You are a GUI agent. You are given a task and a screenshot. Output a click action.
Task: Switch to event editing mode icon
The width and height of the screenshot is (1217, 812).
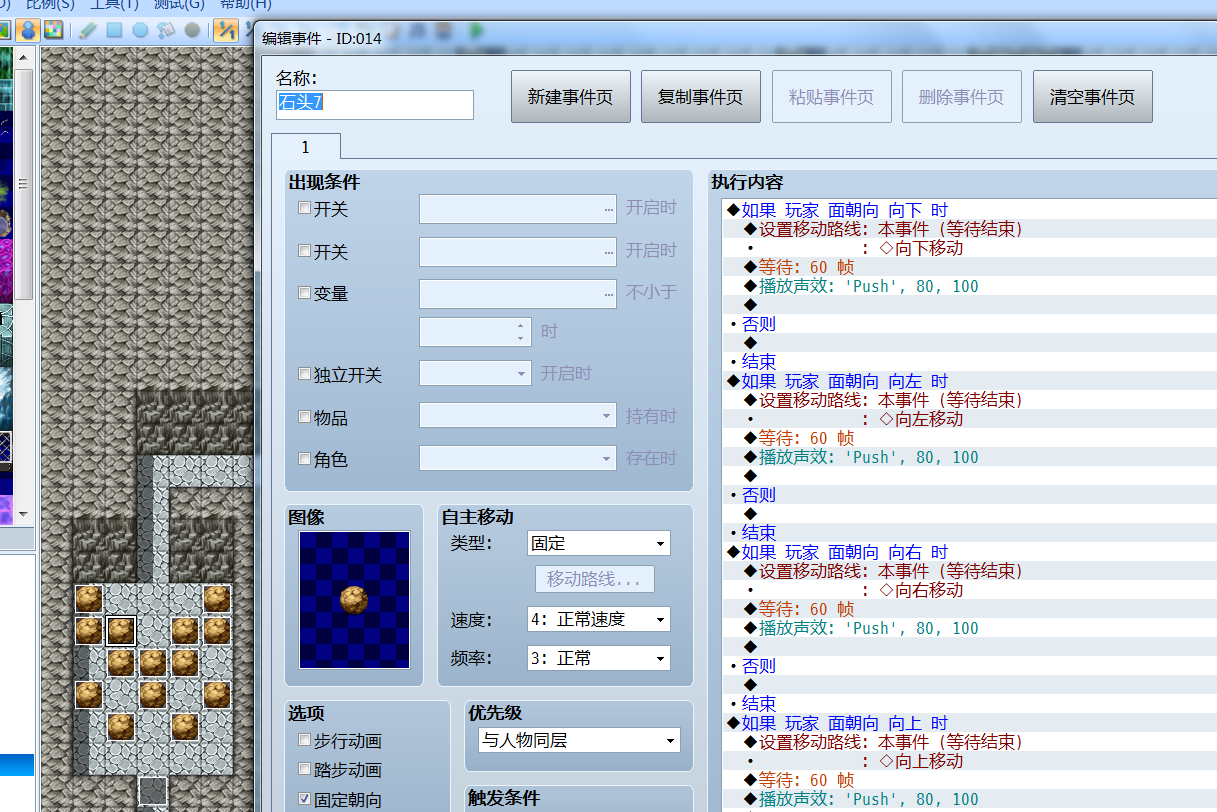(x=27, y=30)
